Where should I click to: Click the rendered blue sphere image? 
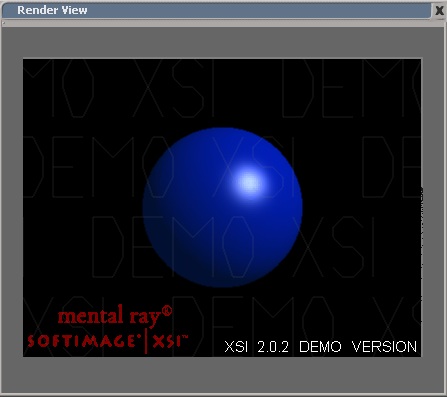click(222, 207)
